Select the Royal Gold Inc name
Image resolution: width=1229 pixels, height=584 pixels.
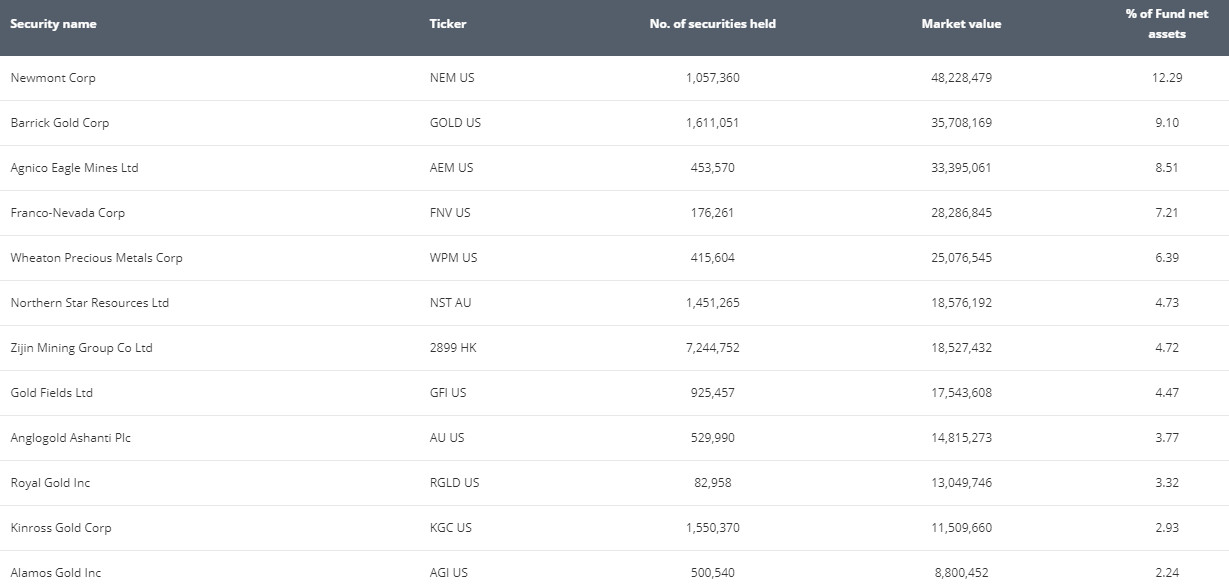click(x=50, y=483)
